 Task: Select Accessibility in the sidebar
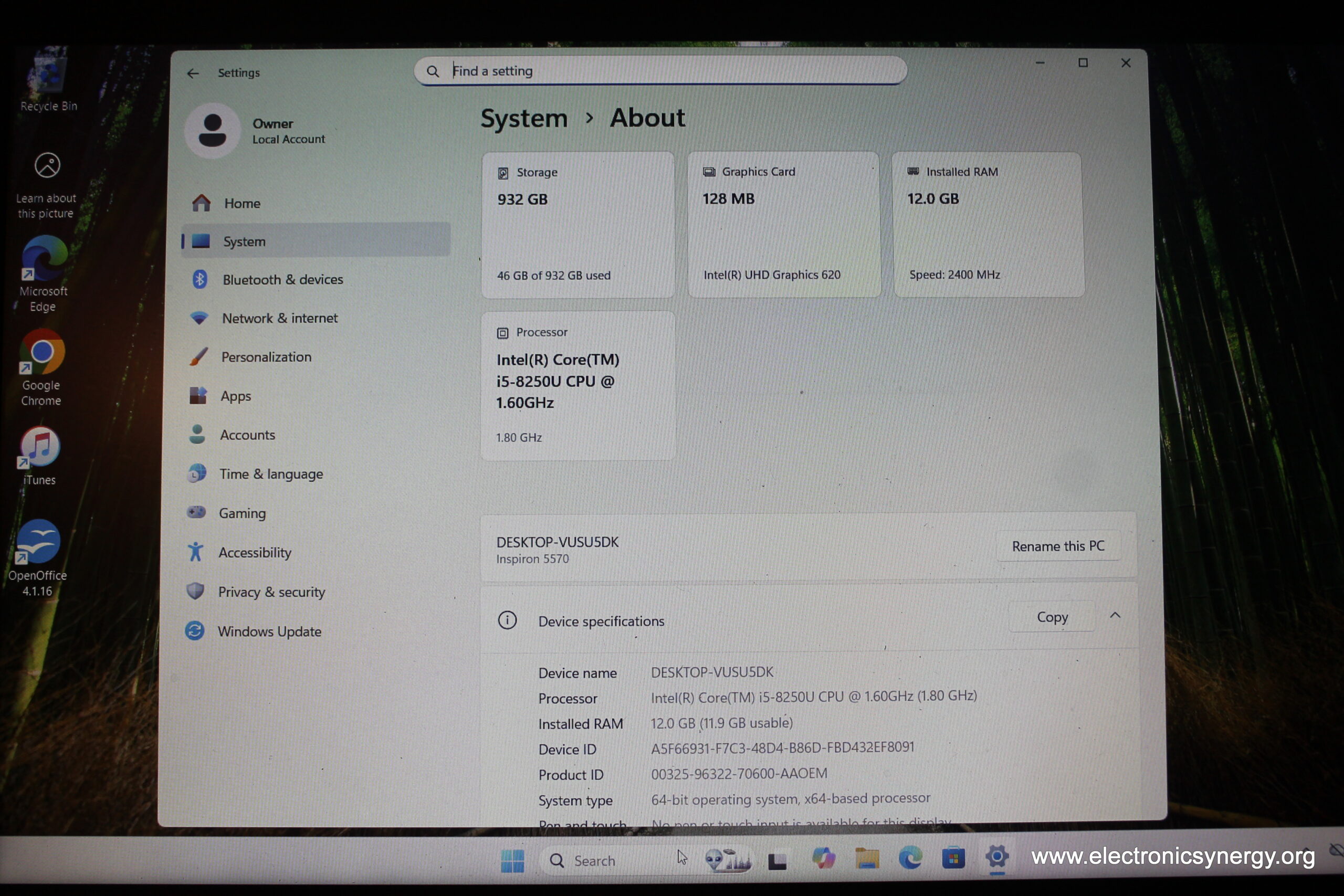coord(254,553)
